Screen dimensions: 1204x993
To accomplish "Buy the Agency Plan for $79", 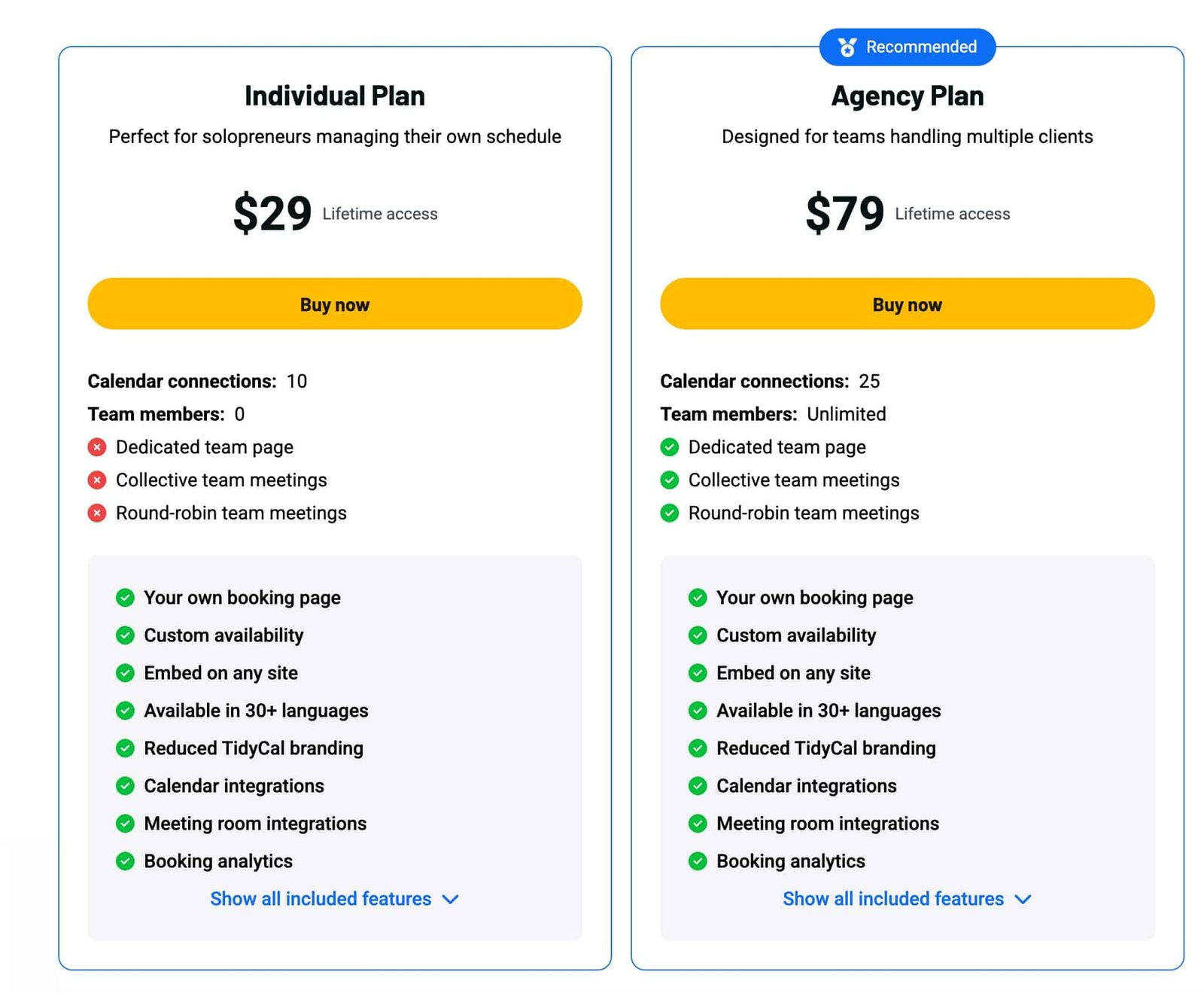I will coord(908,304).
